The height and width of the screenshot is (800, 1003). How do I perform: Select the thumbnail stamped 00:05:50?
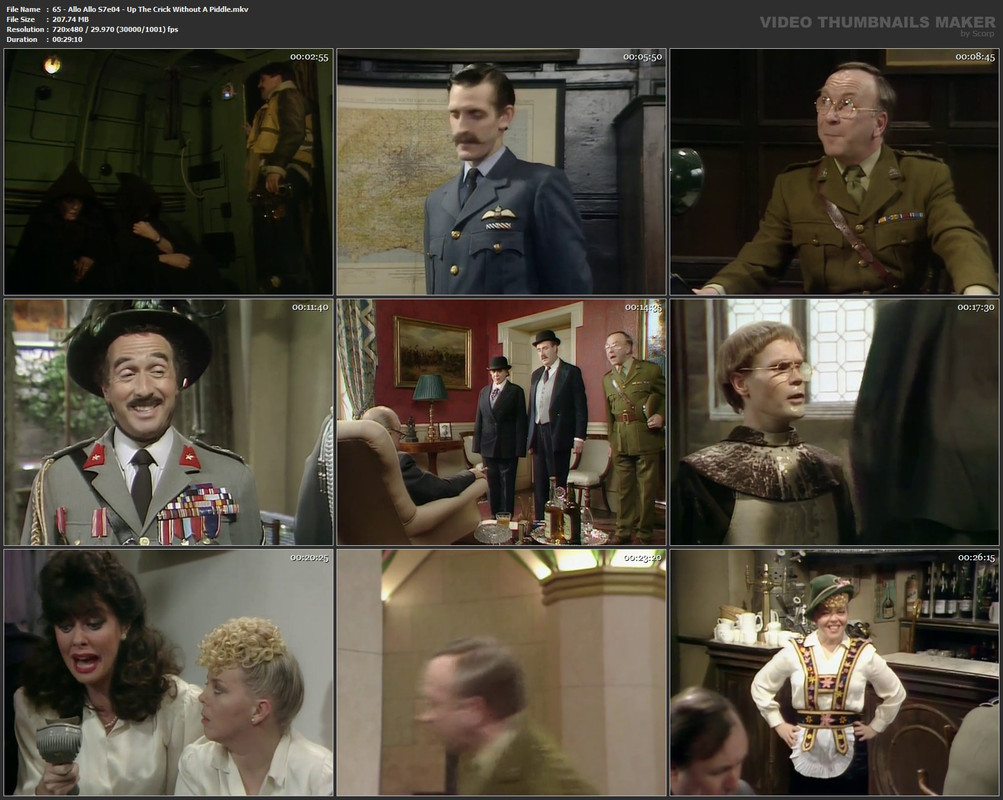click(x=502, y=172)
